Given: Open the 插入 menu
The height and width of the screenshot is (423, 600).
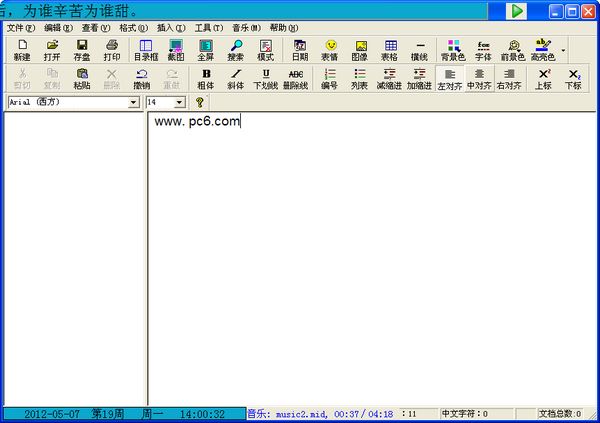Looking at the screenshot, I should pyautogui.click(x=171, y=28).
